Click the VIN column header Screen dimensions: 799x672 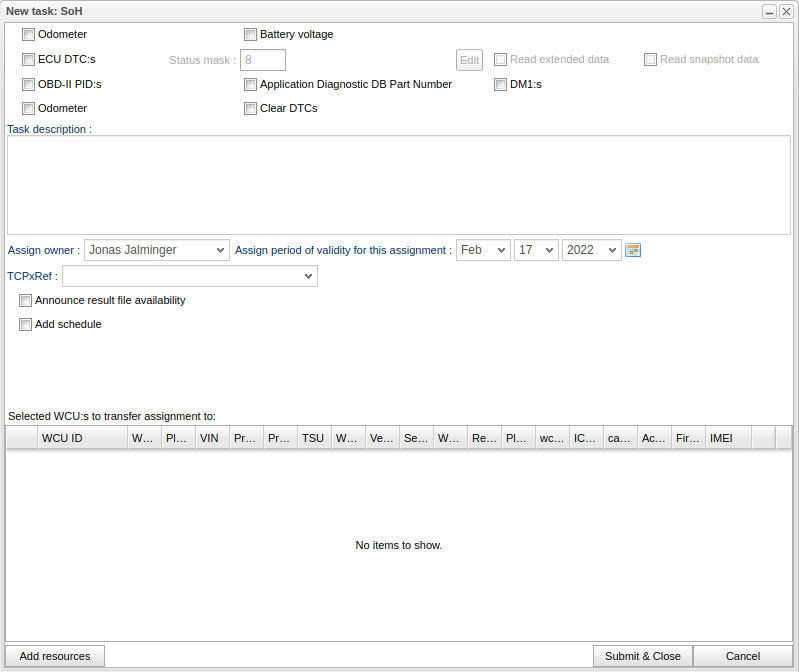pos(209,438)
